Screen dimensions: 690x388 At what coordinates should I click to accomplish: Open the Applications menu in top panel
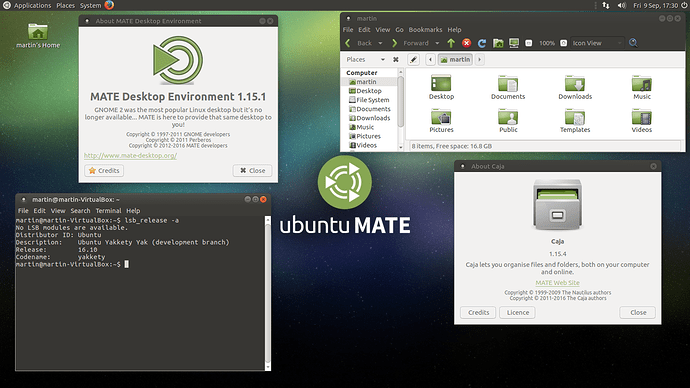[x=32, y=5]
